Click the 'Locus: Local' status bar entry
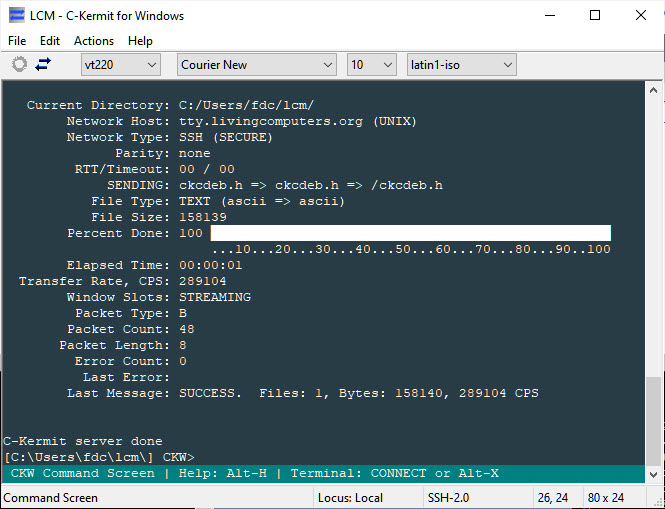Image resolution: width=665 pixels, height=509 pixels. click(350, 498)
